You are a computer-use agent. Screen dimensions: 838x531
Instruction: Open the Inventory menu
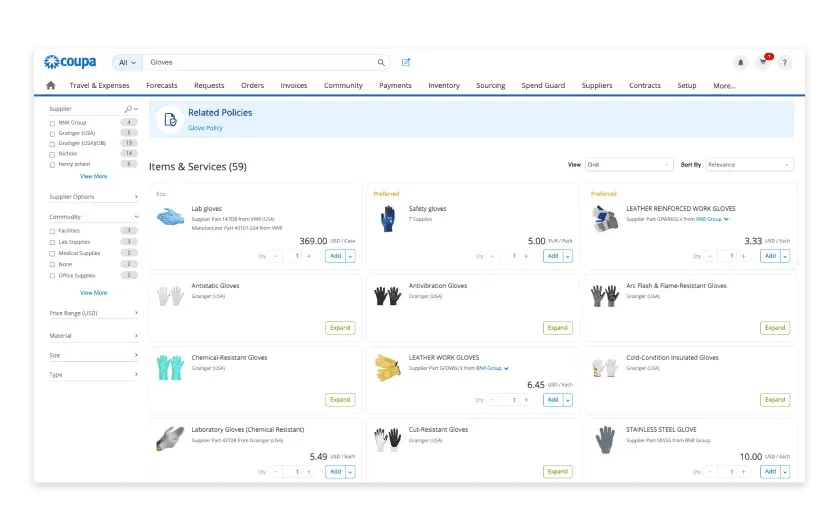[444, 85]
